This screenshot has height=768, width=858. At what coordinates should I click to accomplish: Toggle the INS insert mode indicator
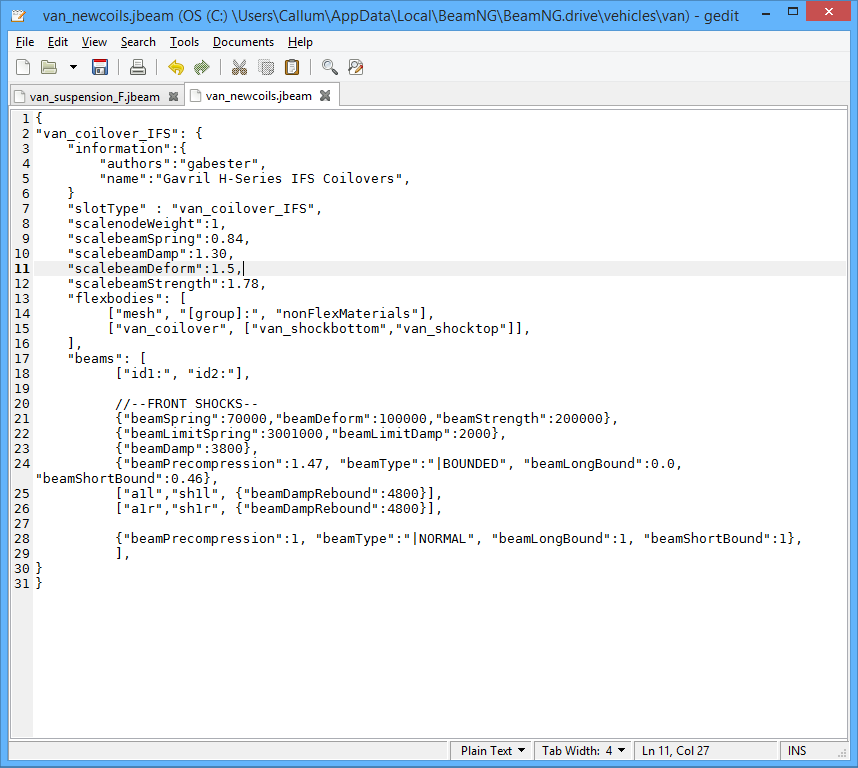point(797,750)
